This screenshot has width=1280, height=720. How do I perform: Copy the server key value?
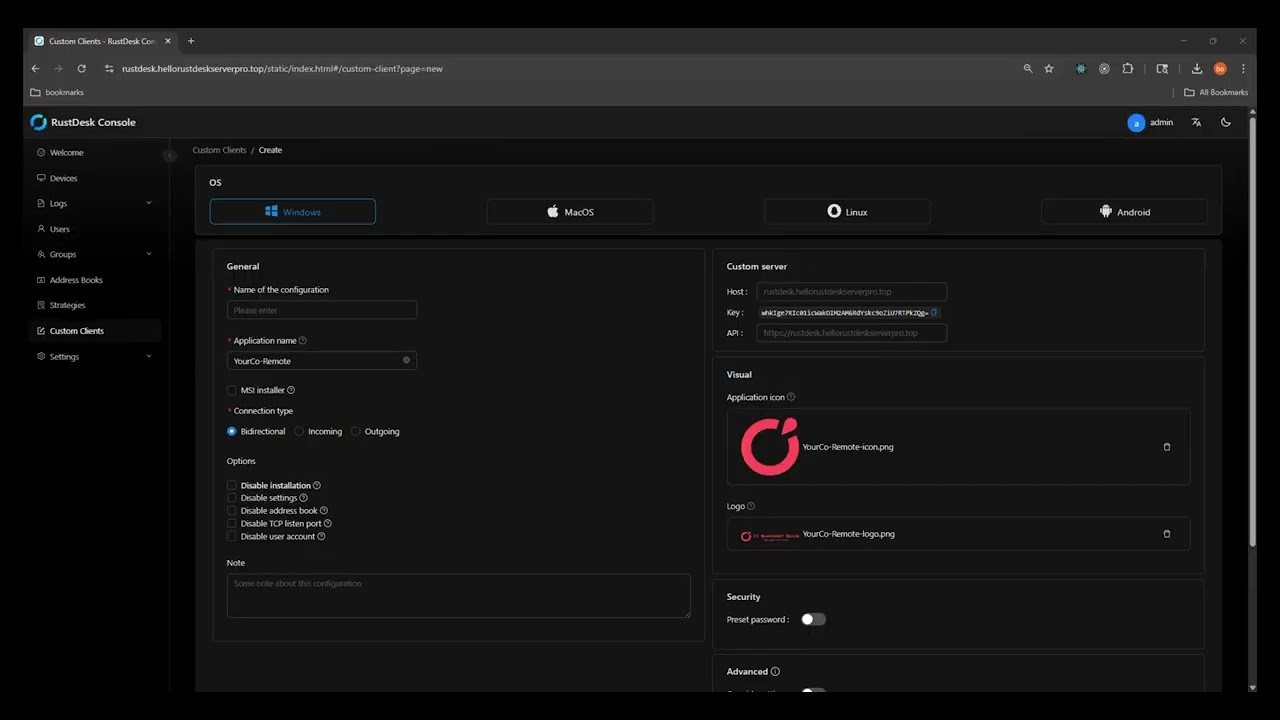[933, 312]
